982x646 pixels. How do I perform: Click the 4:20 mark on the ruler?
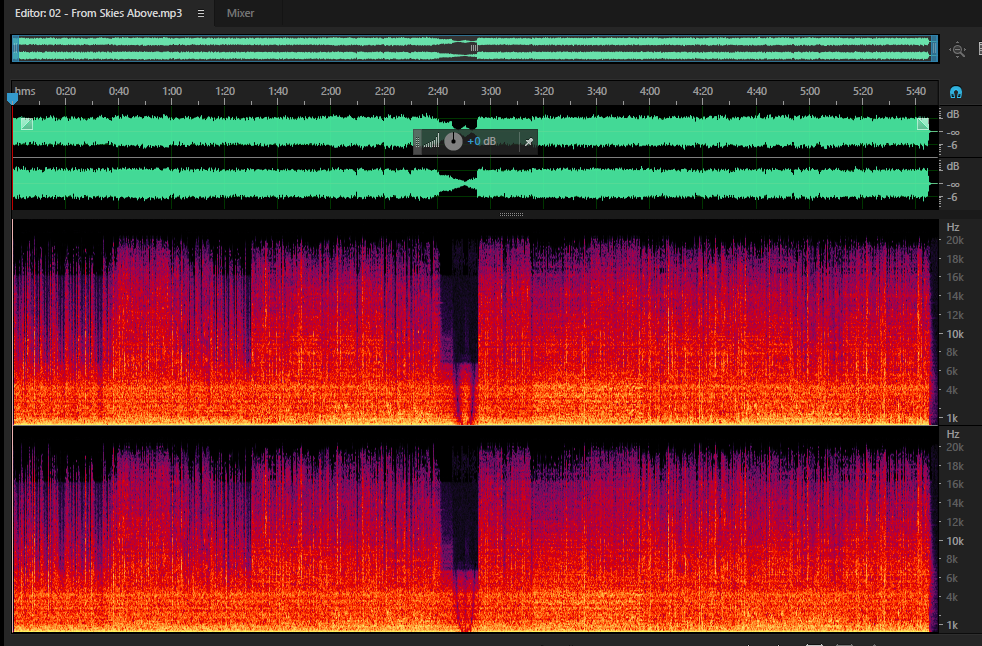click(x=703, y=91)
